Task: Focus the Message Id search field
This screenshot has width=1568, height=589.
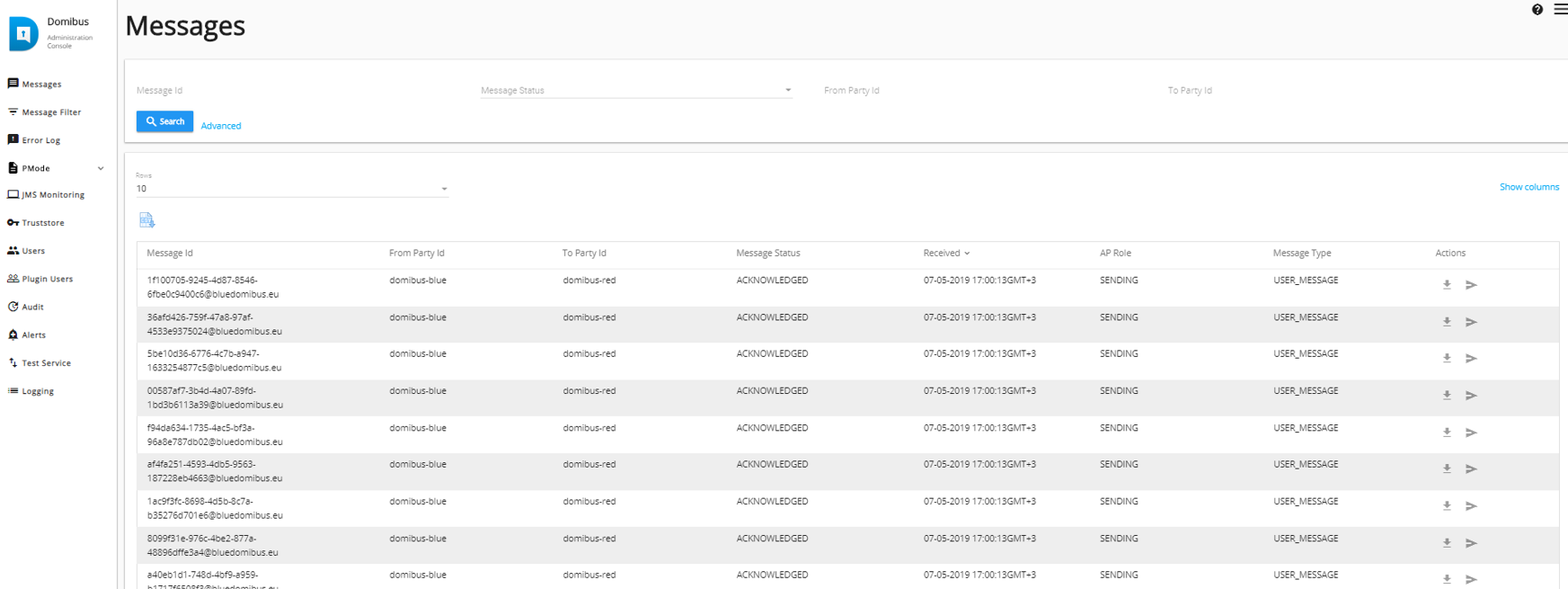Action: point(297,91)
